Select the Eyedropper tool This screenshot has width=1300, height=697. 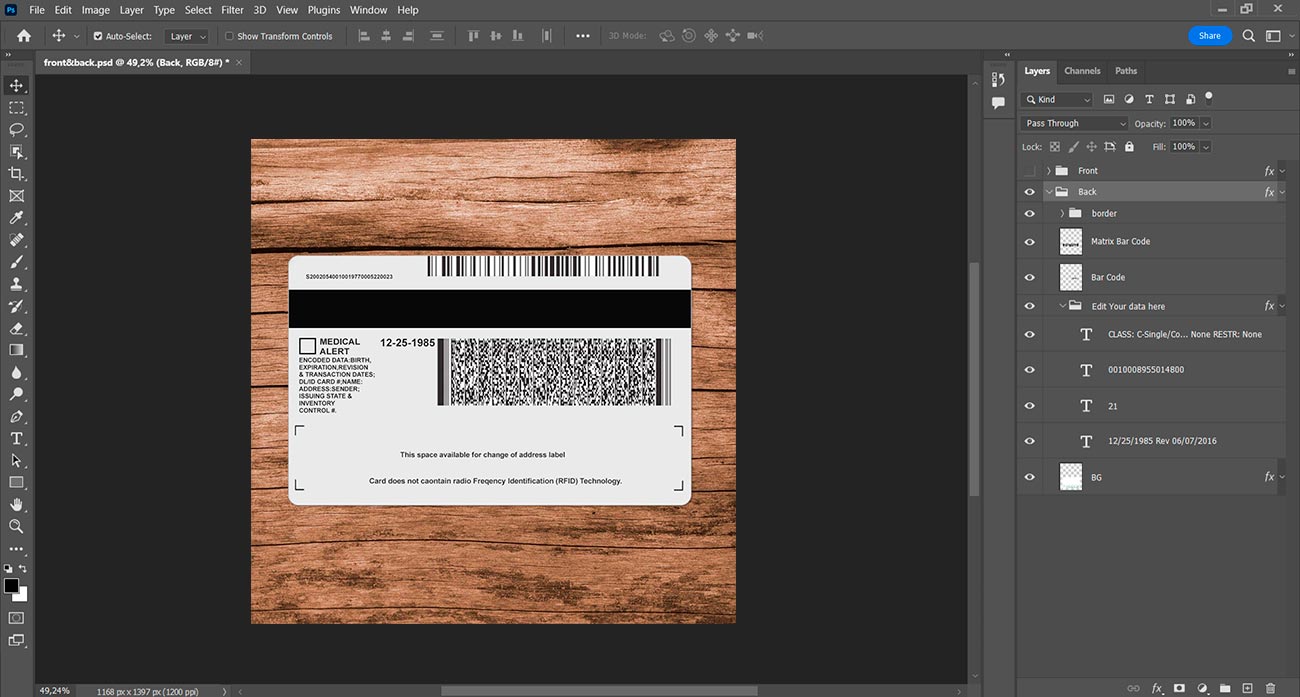coord(16,217)
